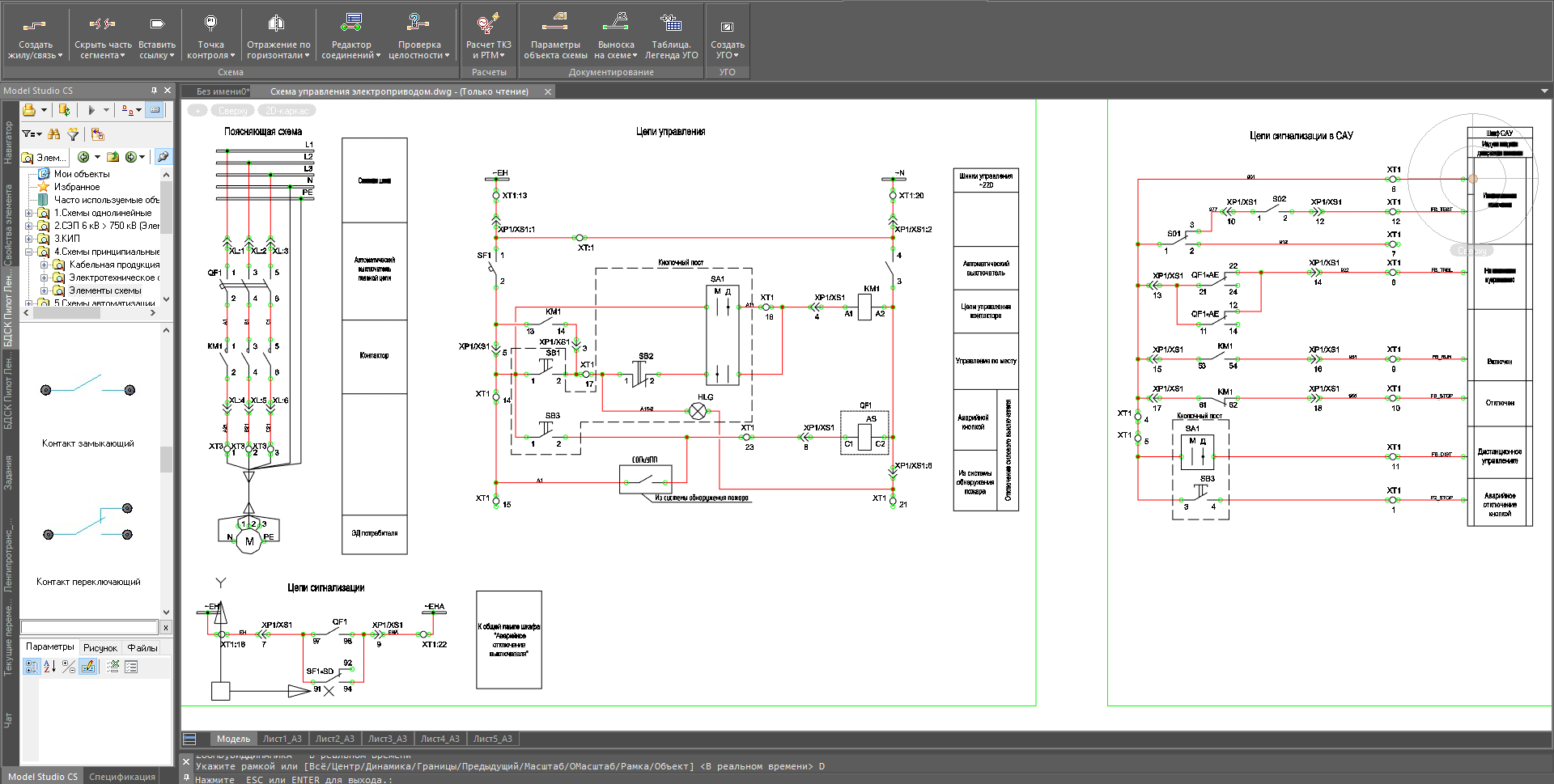Click 'Вставить ссылку' ribbon icon
This screenshot has width=1554, height=784.
click(x=157, y=24)
